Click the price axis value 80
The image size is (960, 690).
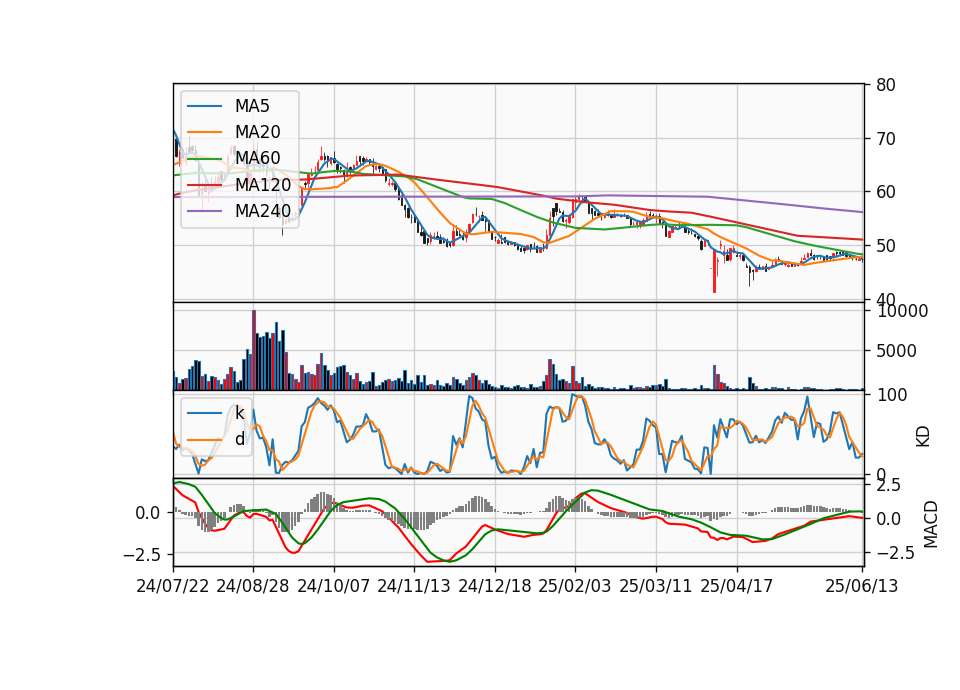pyautogui.click(x=885, y=85)
